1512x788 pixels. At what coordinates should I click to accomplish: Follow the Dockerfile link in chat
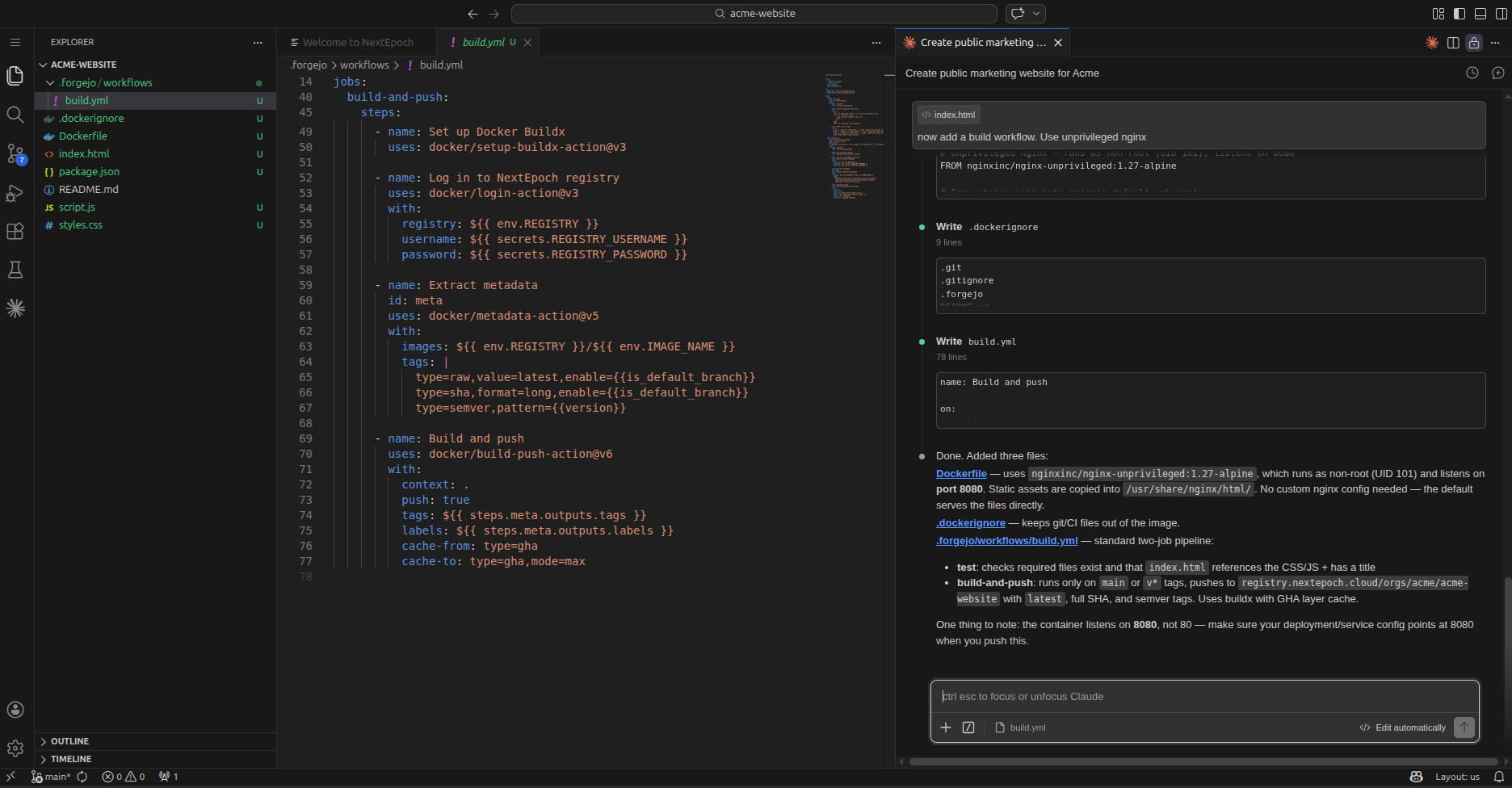tap(961, 474)
